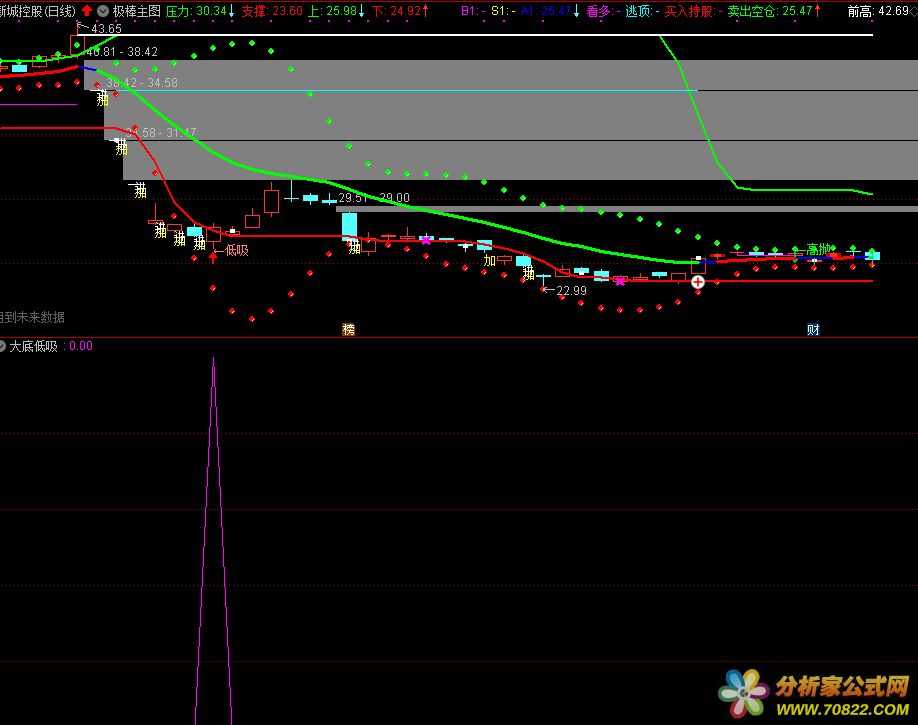Click the 买入持股 indicator label
This screenshot has width=918, height=725.
pyautogui.click(x=689, y=11)
